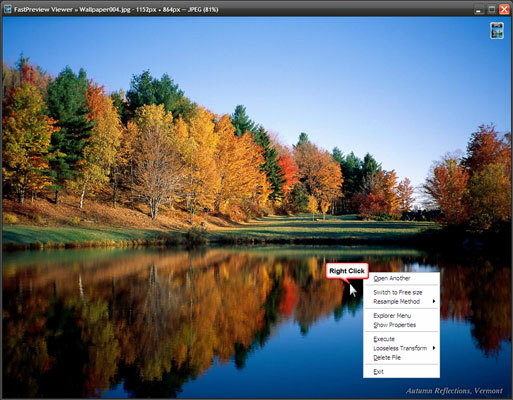Select Show Properties in the context menu
This screenshot has width=513, height=400.
click(394, 325)
